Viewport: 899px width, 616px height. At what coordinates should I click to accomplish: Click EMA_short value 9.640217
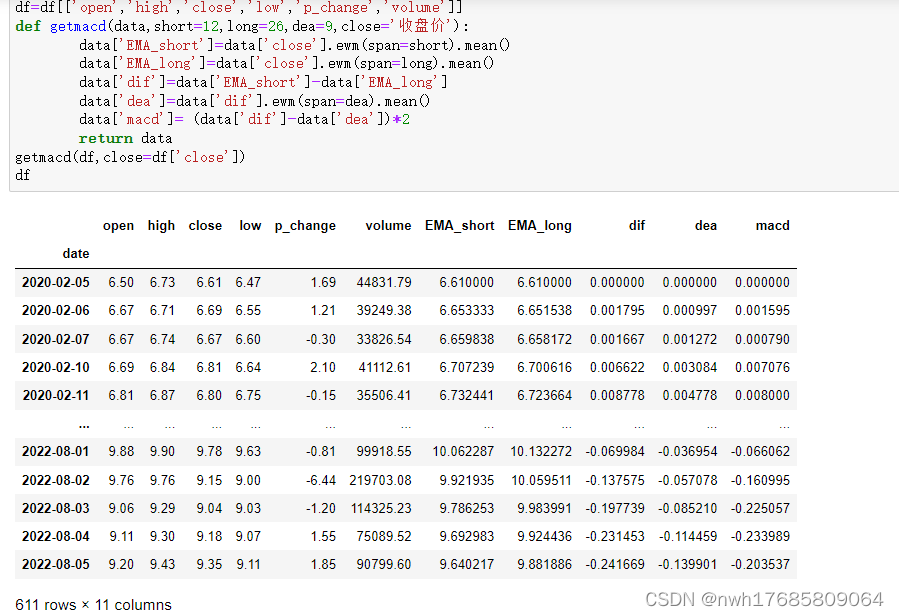tap(466, 564)
